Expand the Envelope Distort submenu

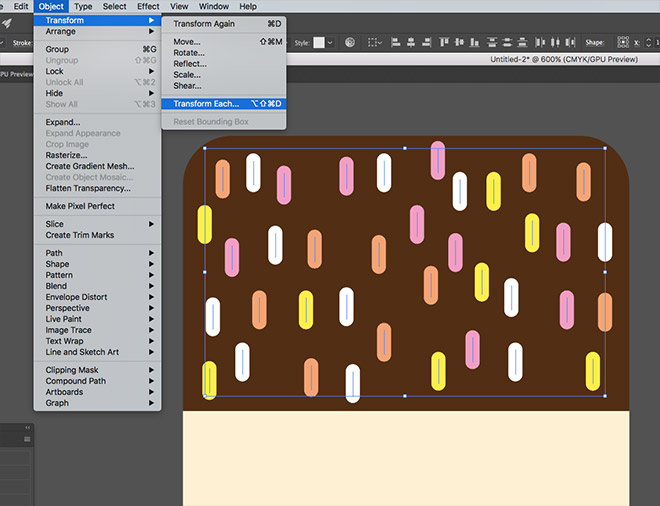(97, 297)
